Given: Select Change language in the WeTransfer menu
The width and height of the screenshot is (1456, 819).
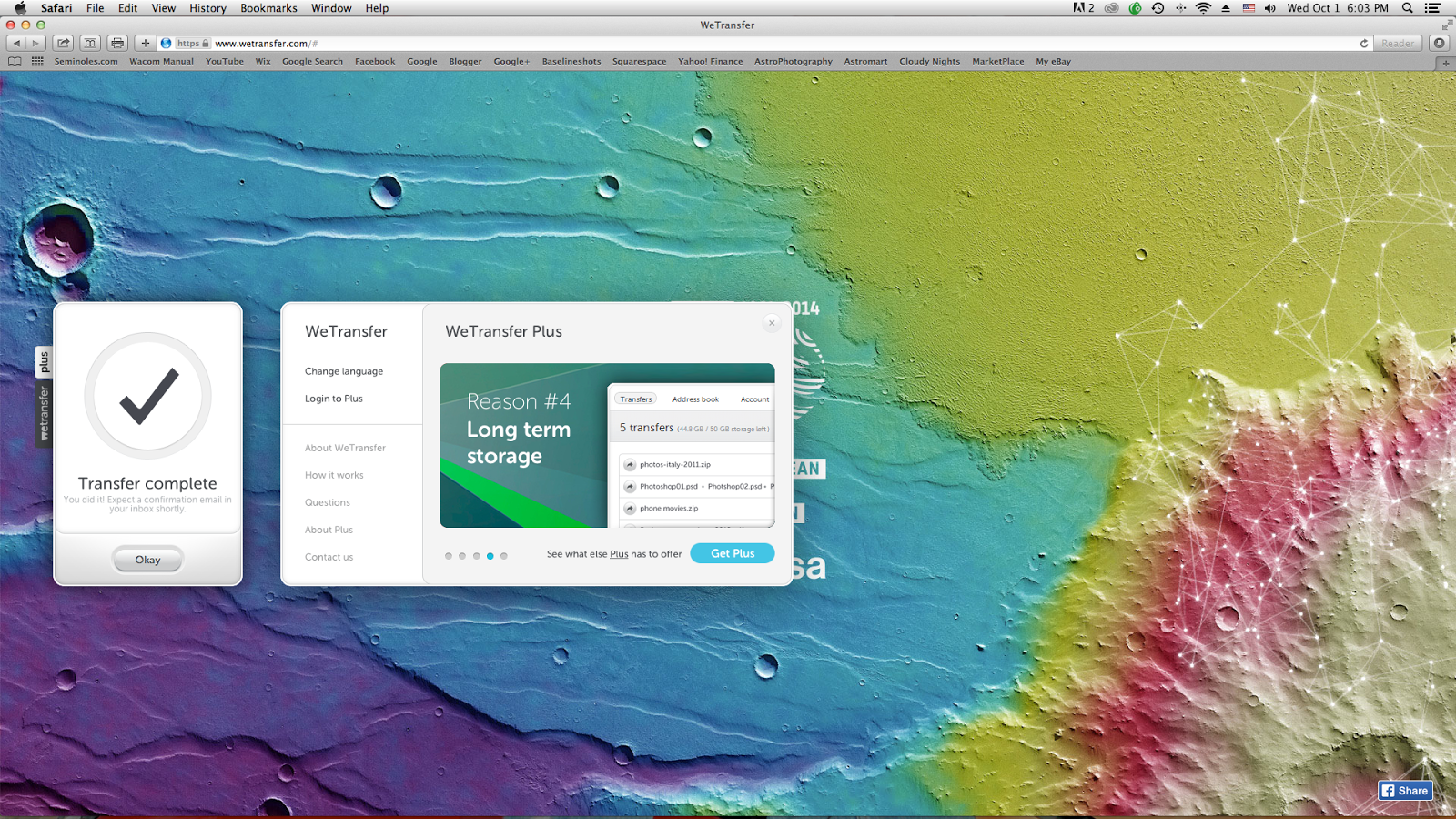Looking at the screenshot, I should point(344,371).
